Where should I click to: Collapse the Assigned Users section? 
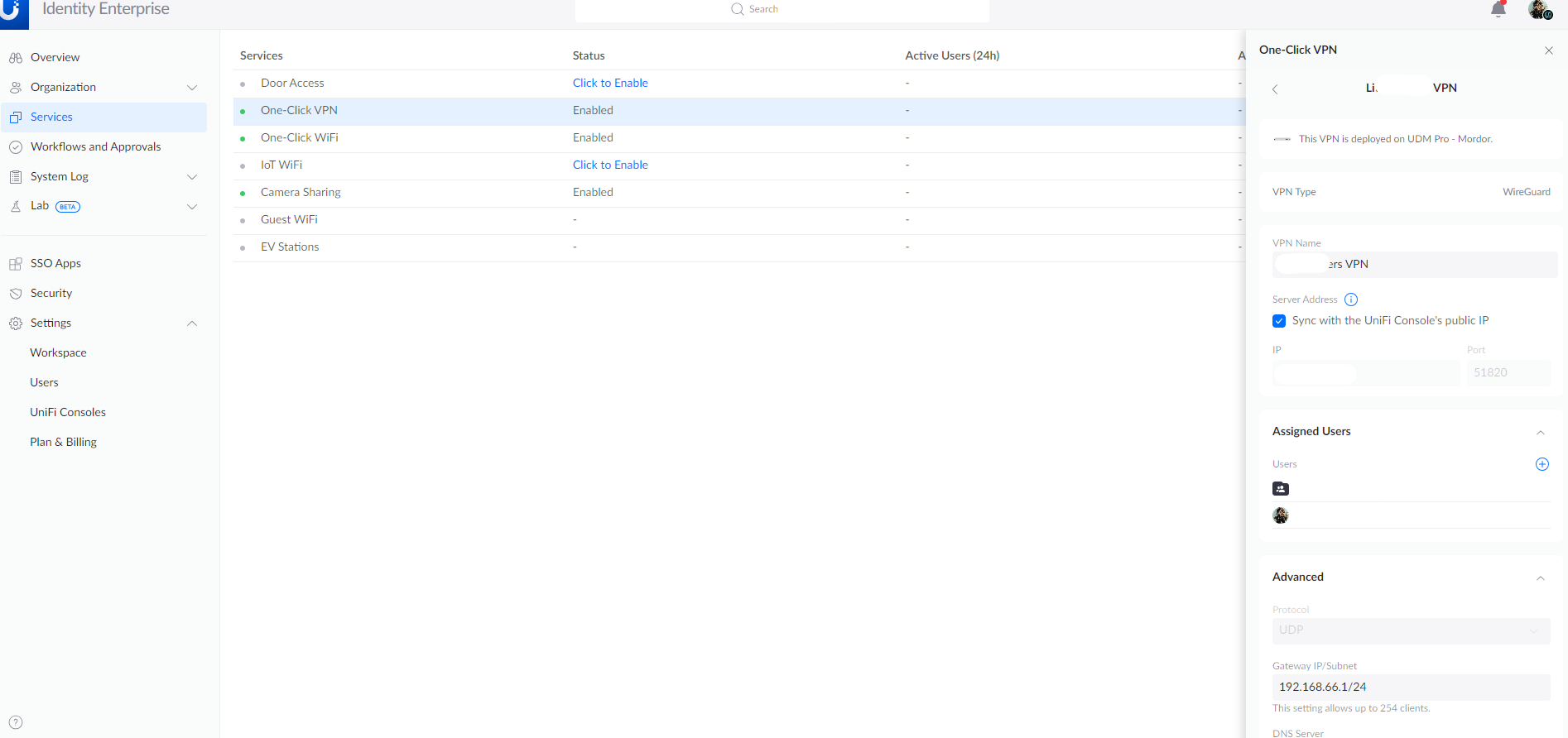(1540, 432)
